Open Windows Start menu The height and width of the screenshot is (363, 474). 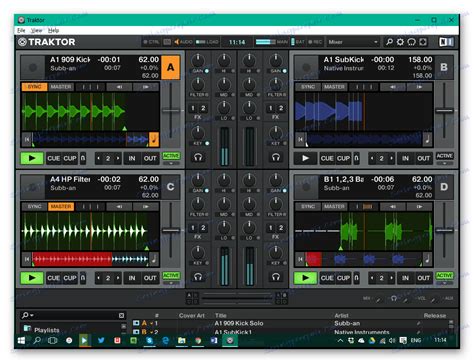21,340
